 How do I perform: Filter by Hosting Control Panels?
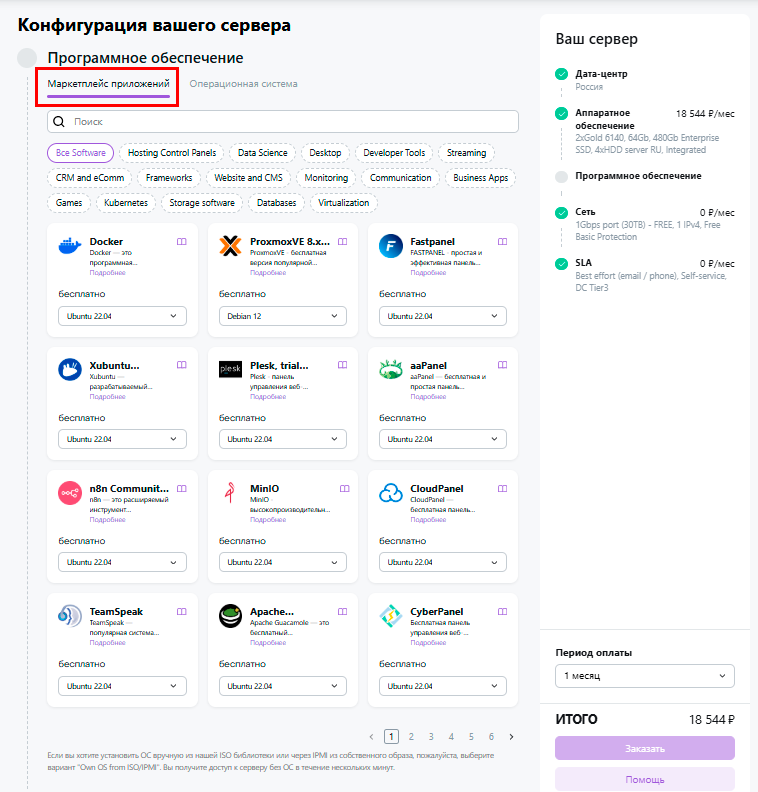[x=172, y=153]
